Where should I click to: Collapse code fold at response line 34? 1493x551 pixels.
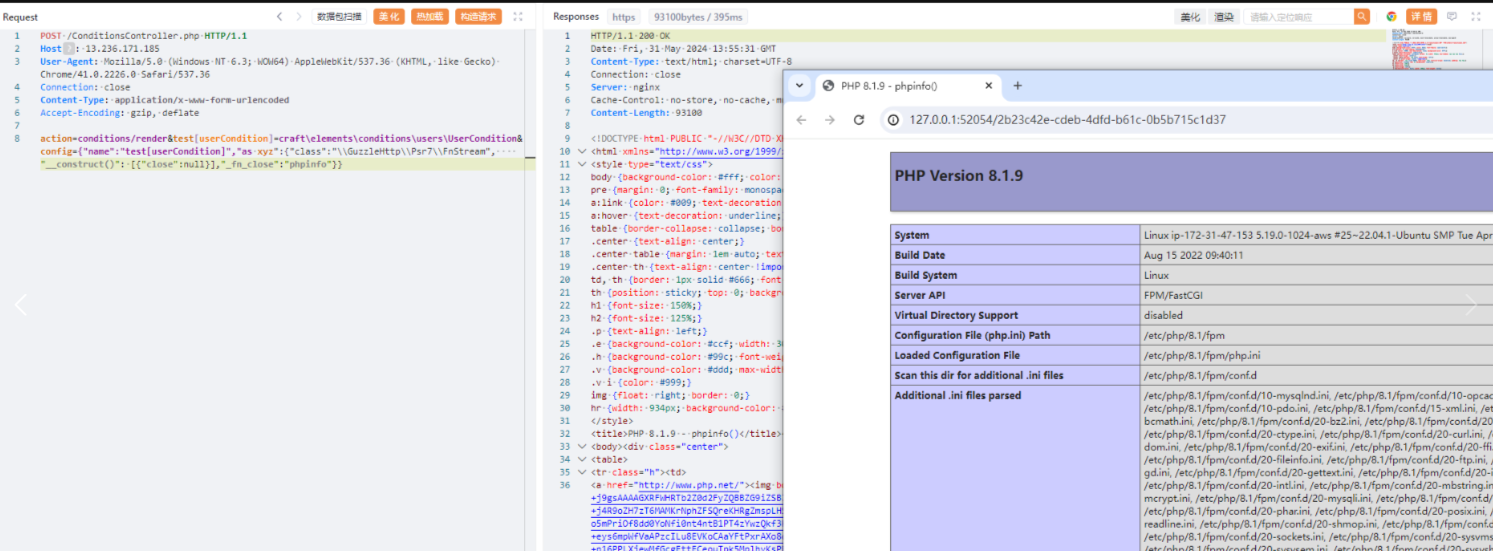tap(582, 459)
